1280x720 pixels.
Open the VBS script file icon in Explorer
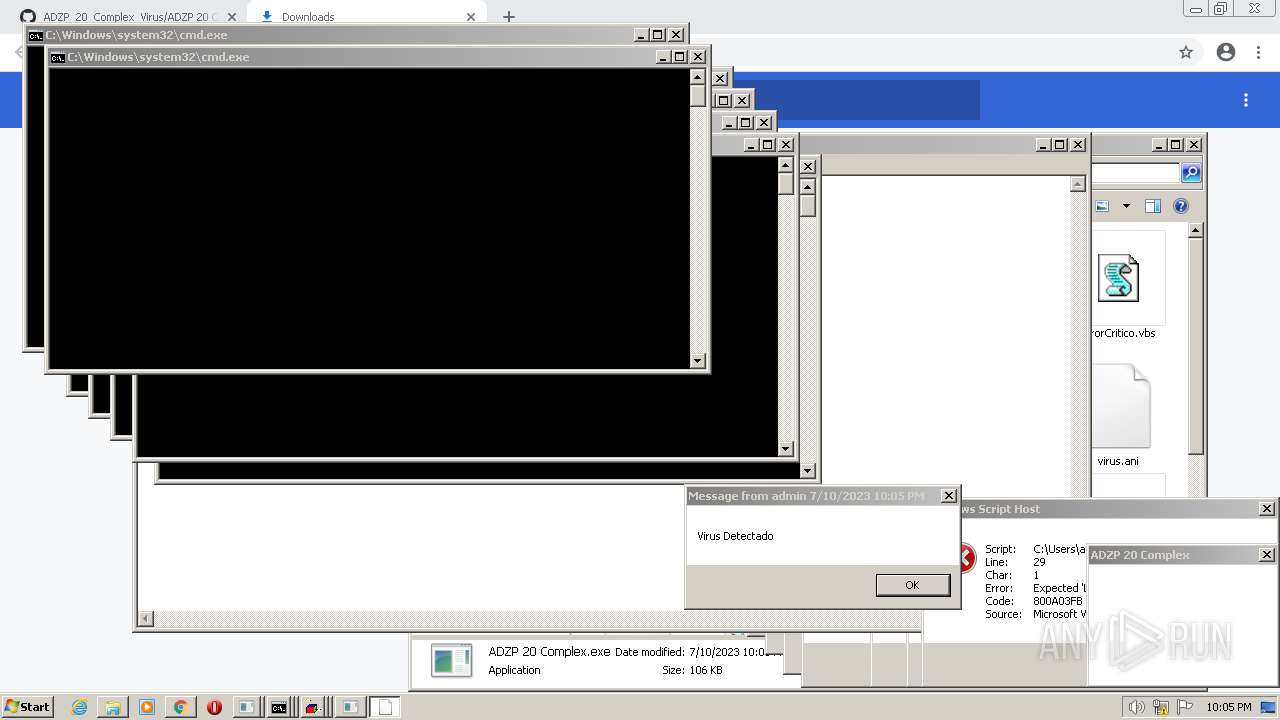[x=1118, y=278]
